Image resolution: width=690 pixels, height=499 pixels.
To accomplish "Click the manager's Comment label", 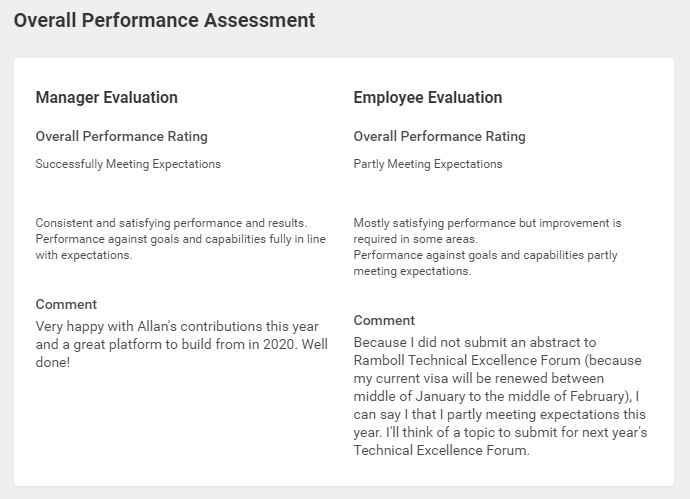I will pos(66,304).
